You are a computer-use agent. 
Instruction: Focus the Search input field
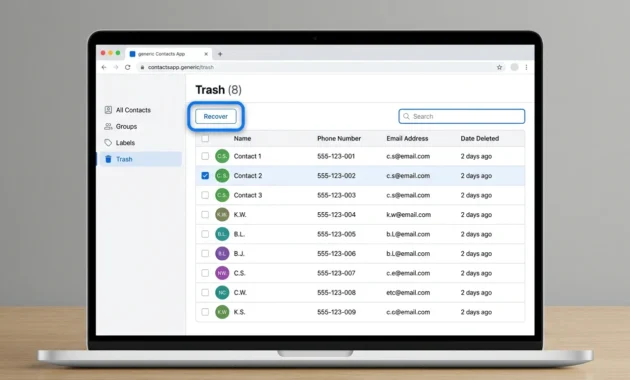(462, 116)
